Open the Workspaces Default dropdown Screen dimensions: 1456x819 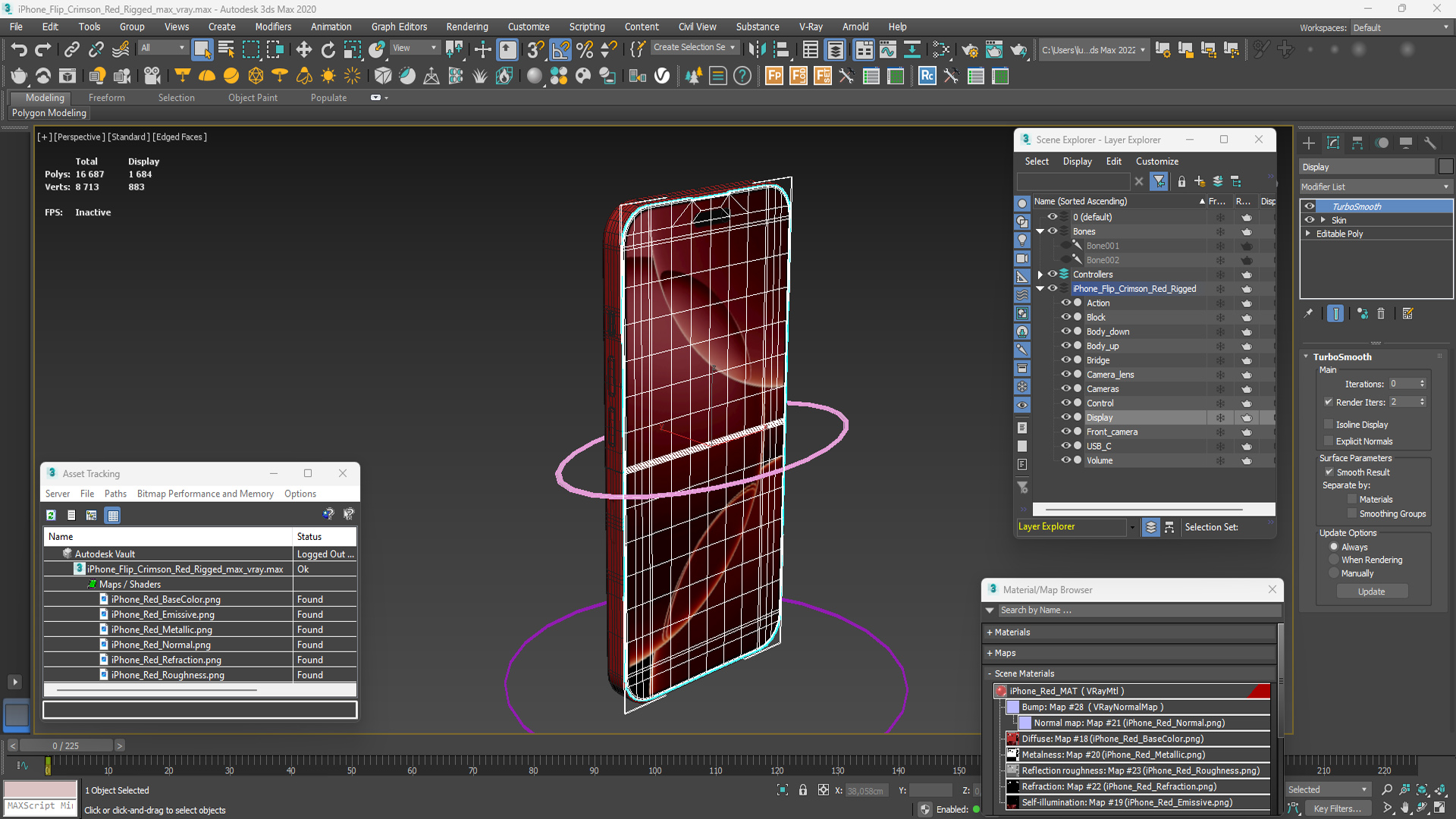(1401, 27)
